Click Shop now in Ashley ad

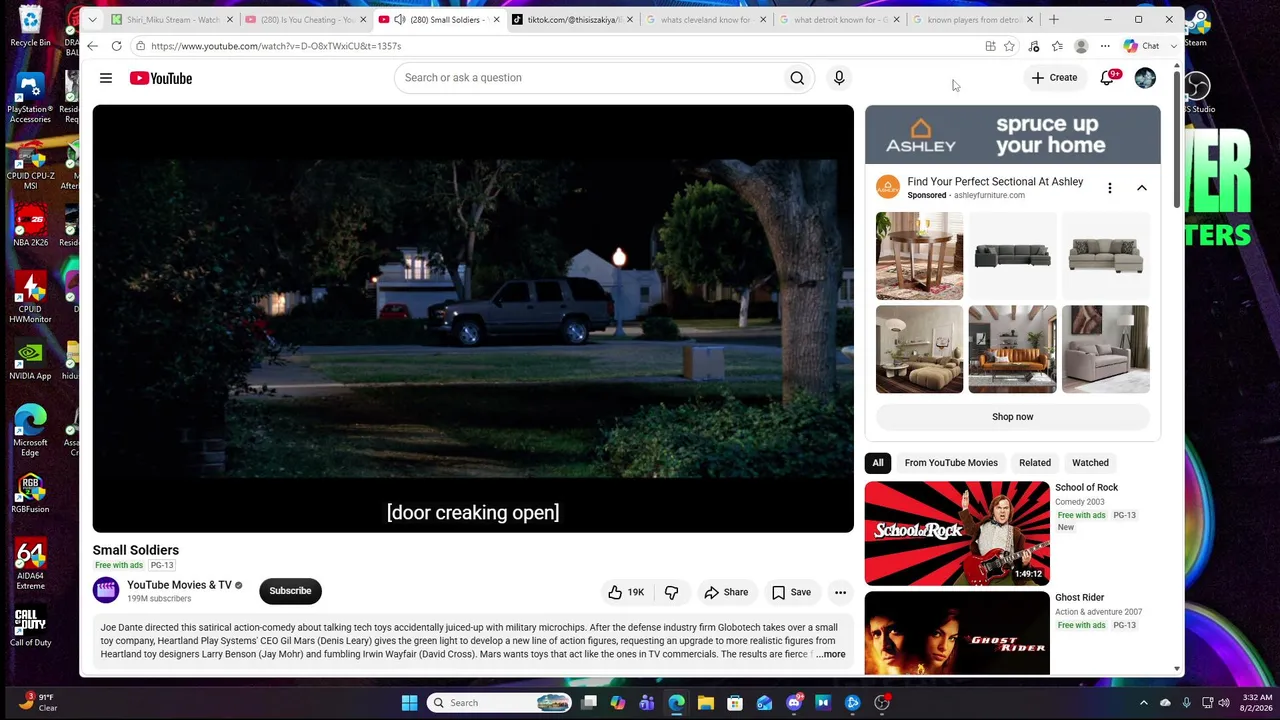pyautogui.click(x=1013, y=417)
